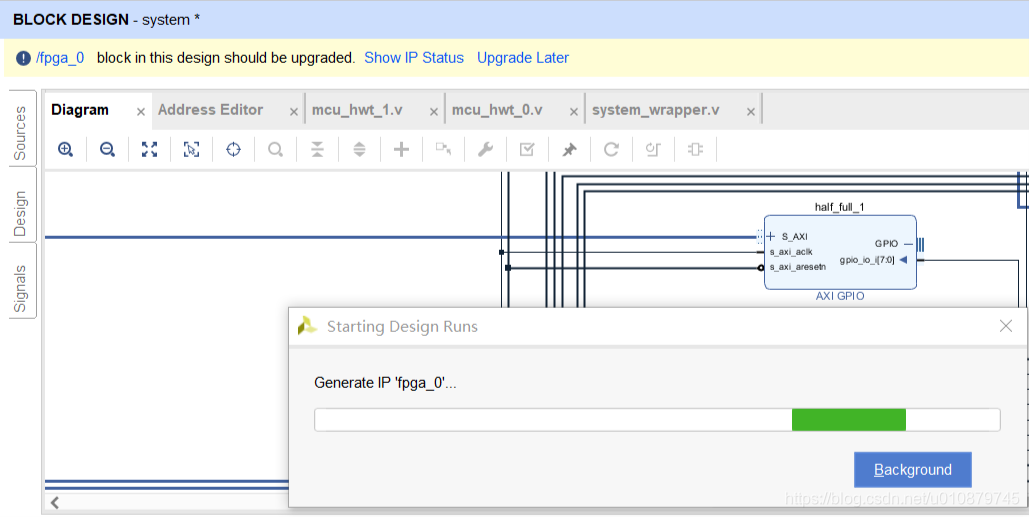Click the Make External connection icon
The height and width of the screenshot is (517, 1029).
[444, 150]
